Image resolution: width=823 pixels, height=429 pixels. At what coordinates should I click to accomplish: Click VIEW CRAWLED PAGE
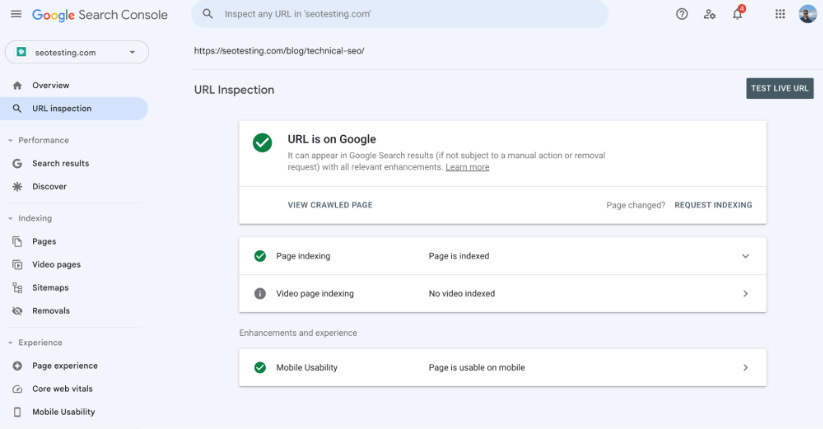point(330,205)
